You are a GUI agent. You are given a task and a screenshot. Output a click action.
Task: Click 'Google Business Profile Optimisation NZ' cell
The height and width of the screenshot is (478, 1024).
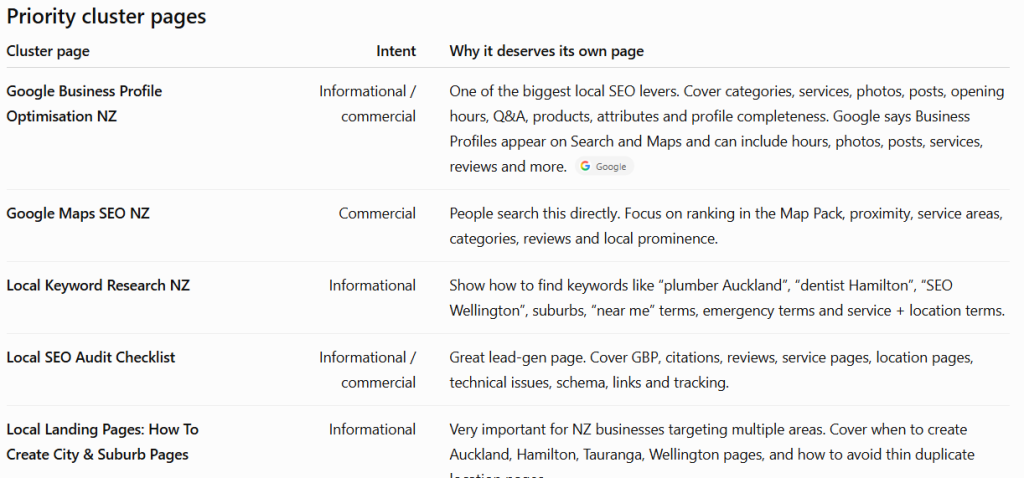click(x=84, y=104)
